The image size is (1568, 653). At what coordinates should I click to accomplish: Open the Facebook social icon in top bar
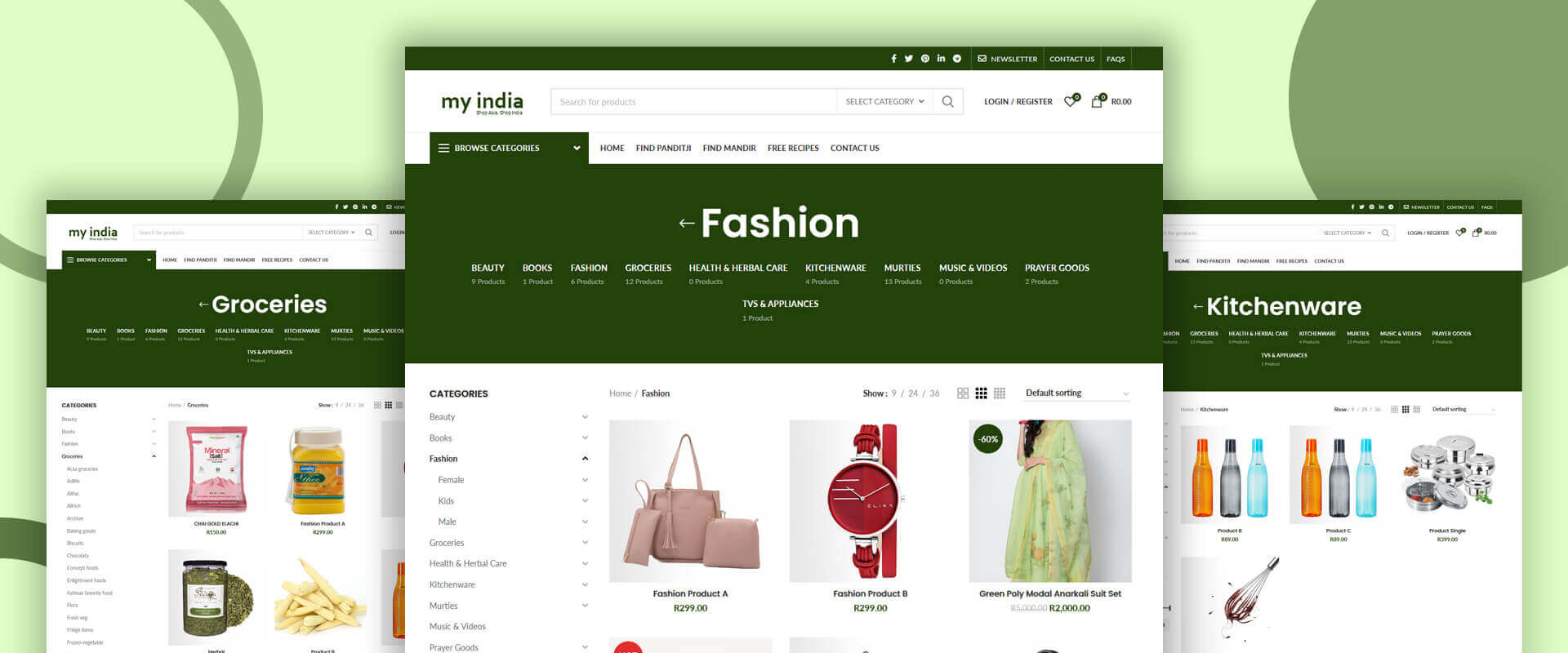tap(893, 59)
